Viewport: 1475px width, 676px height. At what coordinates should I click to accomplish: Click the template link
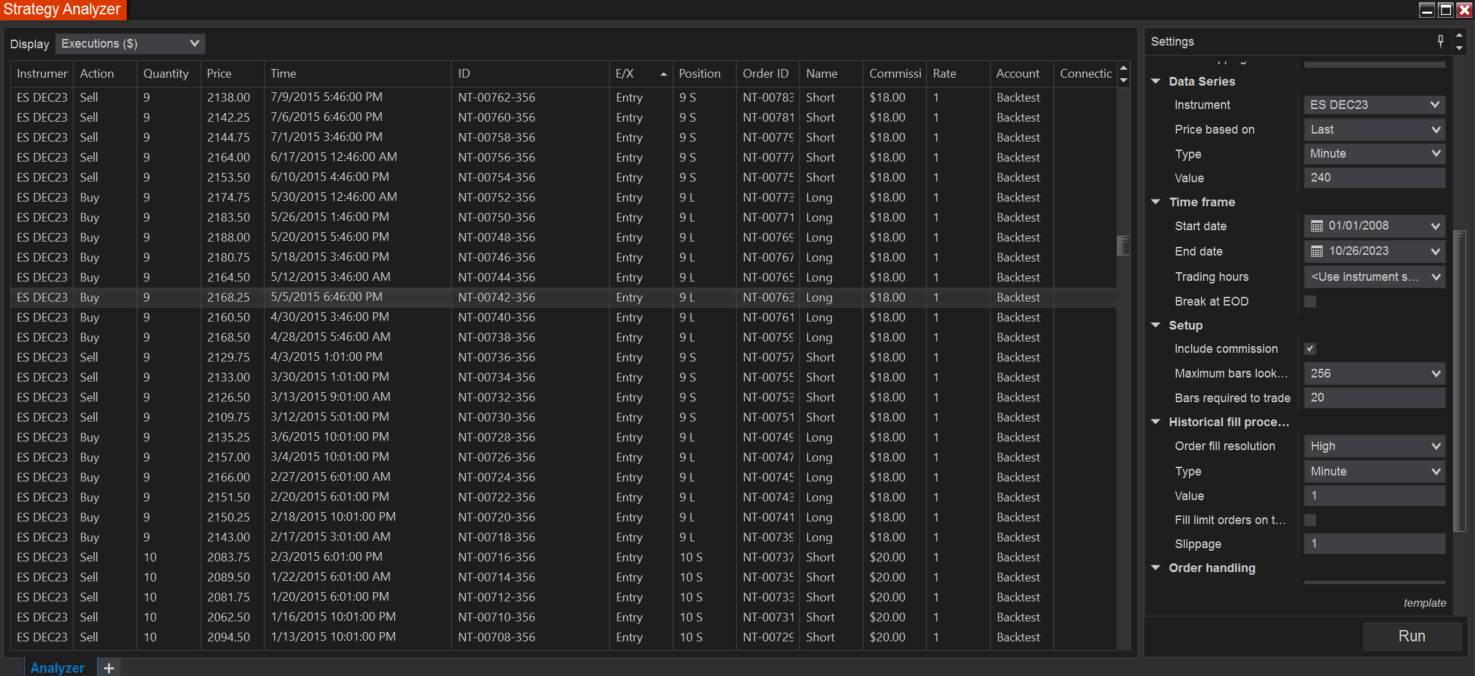[1425, 603]
